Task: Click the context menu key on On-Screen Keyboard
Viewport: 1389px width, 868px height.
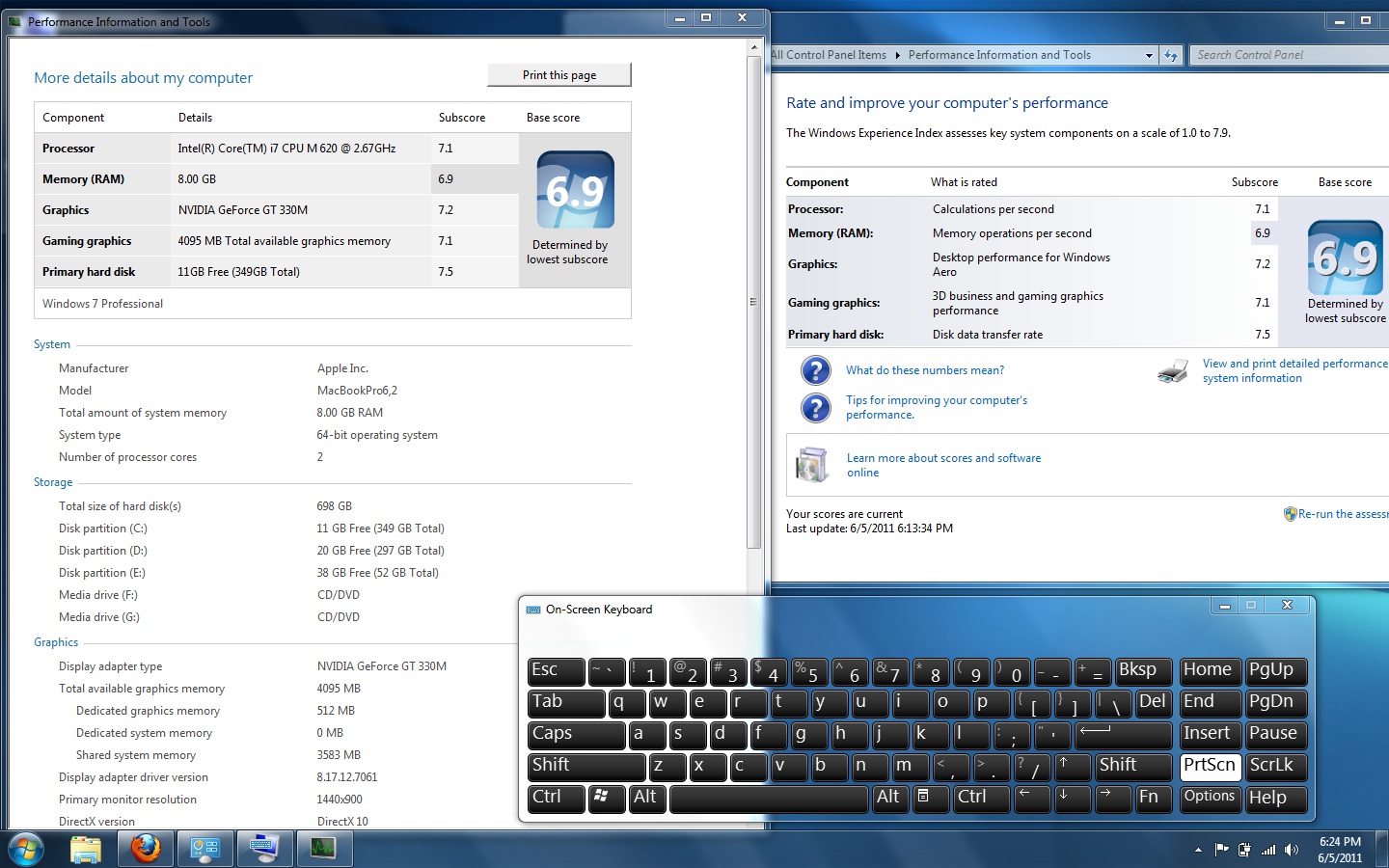Action: pos(931,798)
